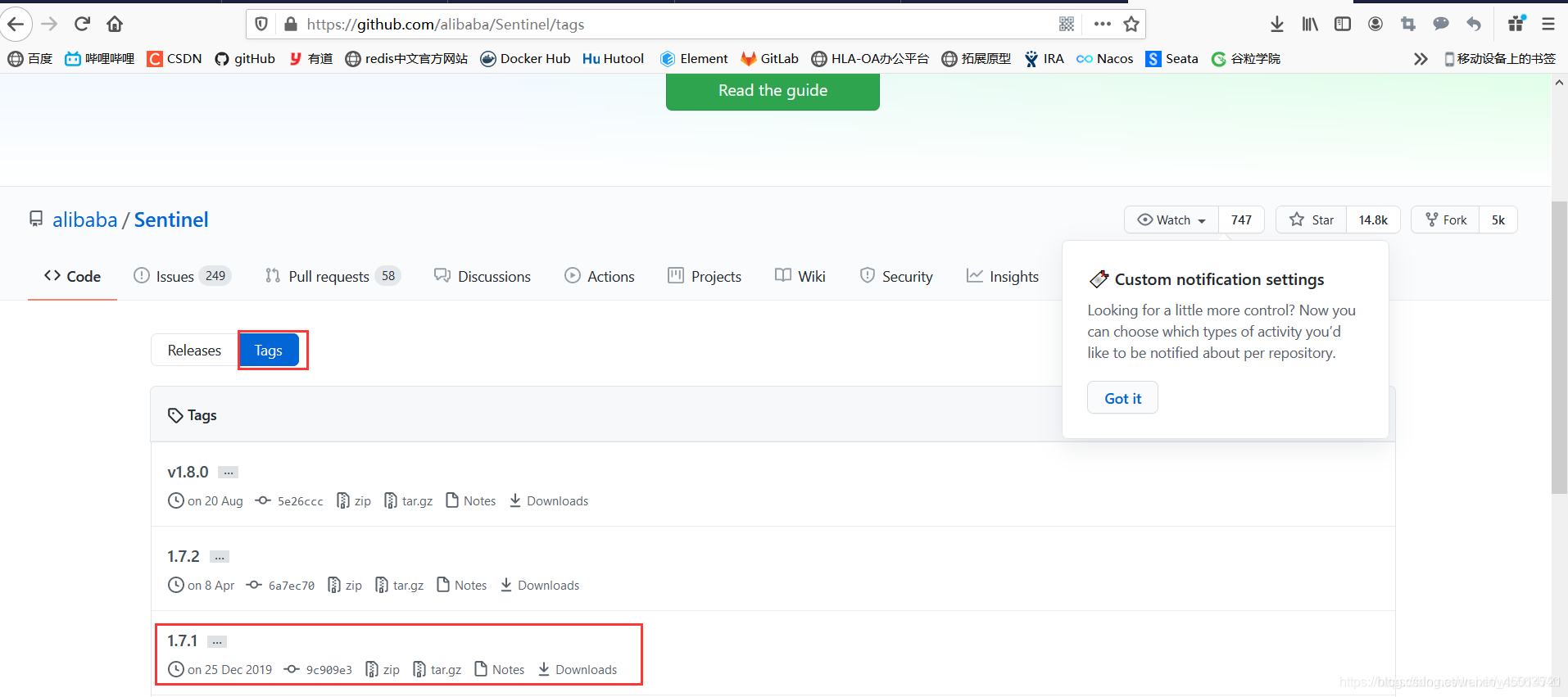
Task: Open the v1.8.0 tag link
Action: pyautogui.click(x=188, y=473)
